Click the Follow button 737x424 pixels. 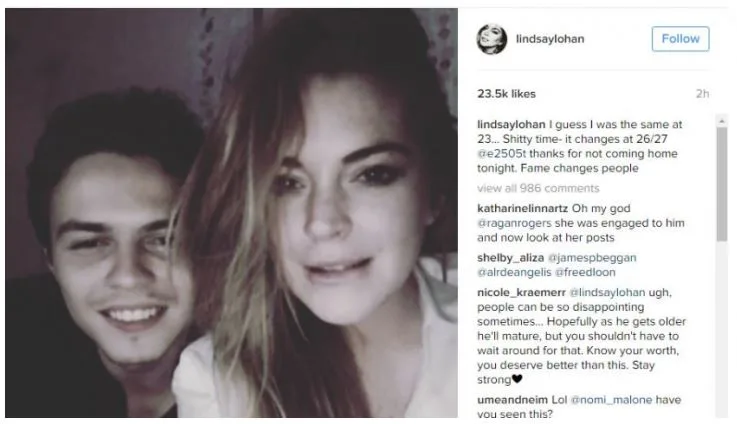(x=680, y=39)
